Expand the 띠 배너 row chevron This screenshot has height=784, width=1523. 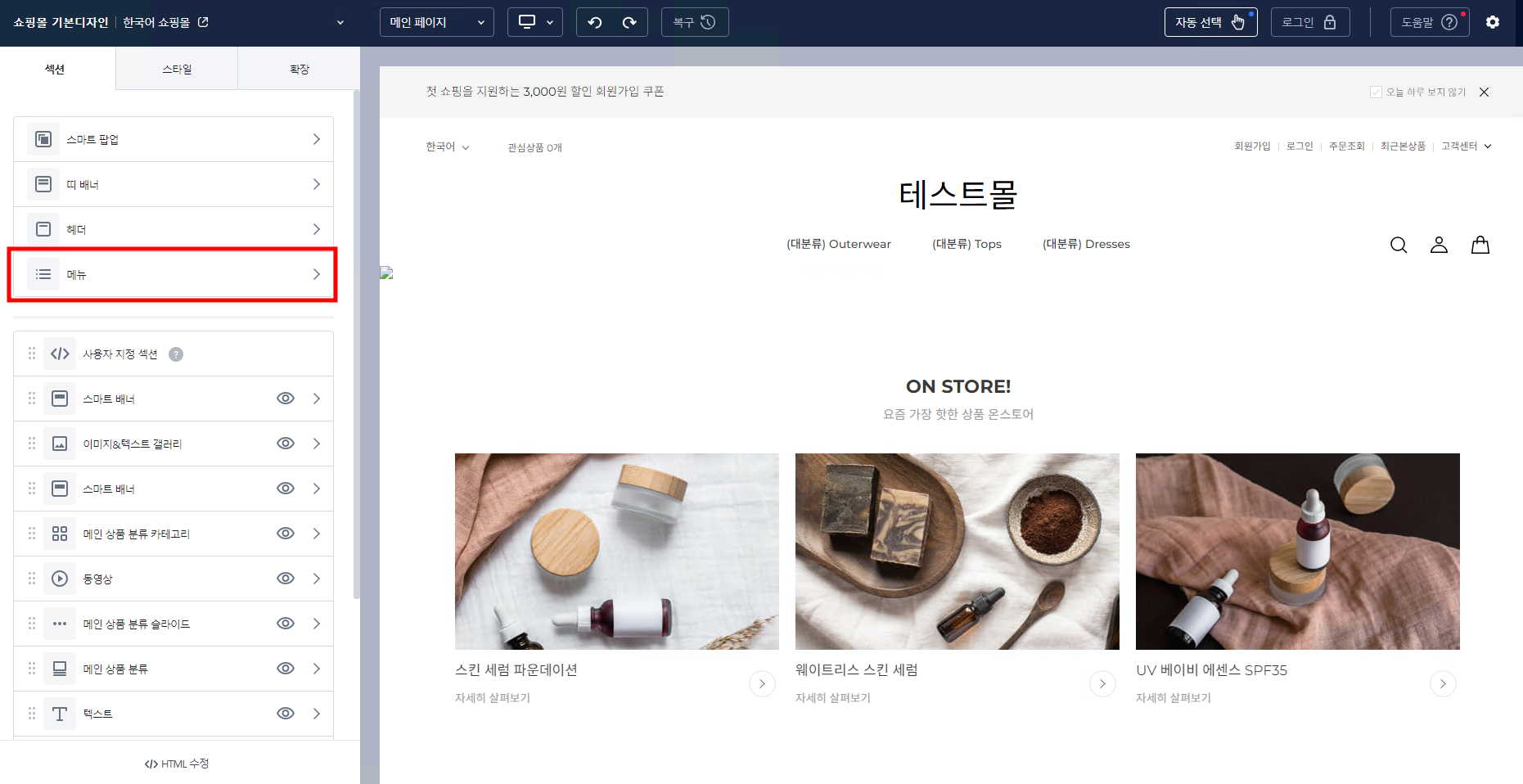317,184
